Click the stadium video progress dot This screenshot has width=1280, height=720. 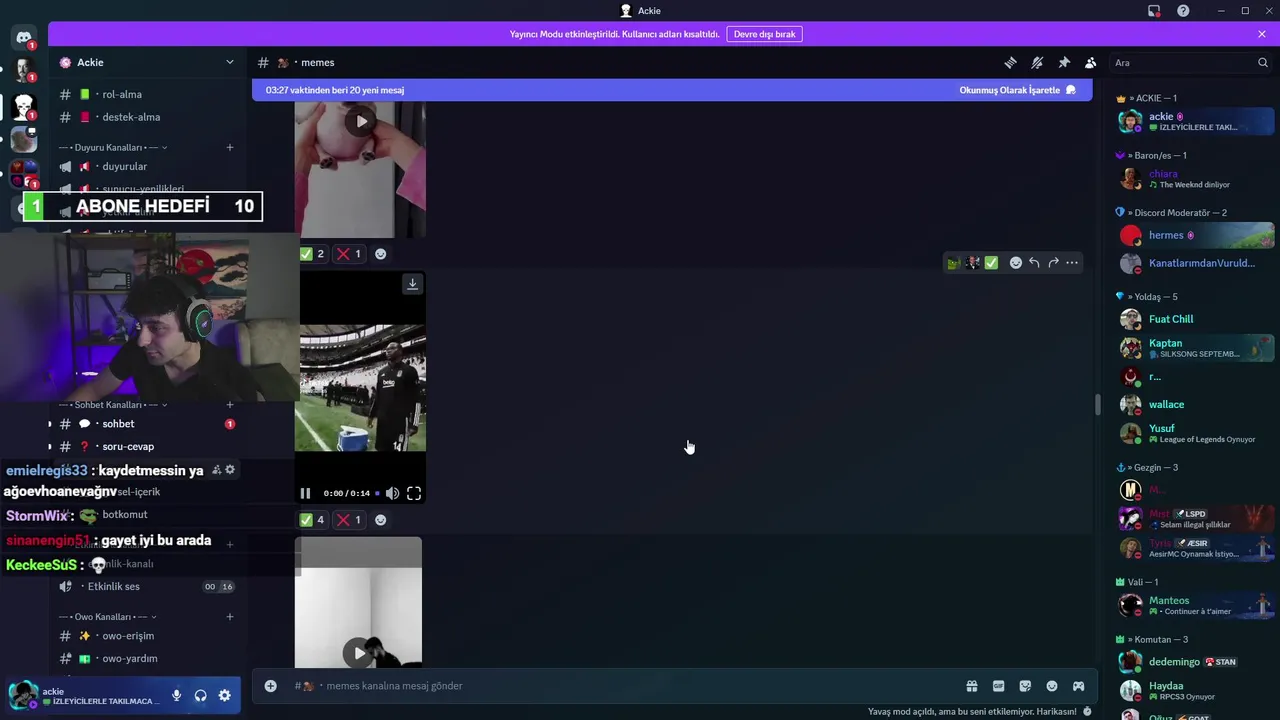[377, 493]
